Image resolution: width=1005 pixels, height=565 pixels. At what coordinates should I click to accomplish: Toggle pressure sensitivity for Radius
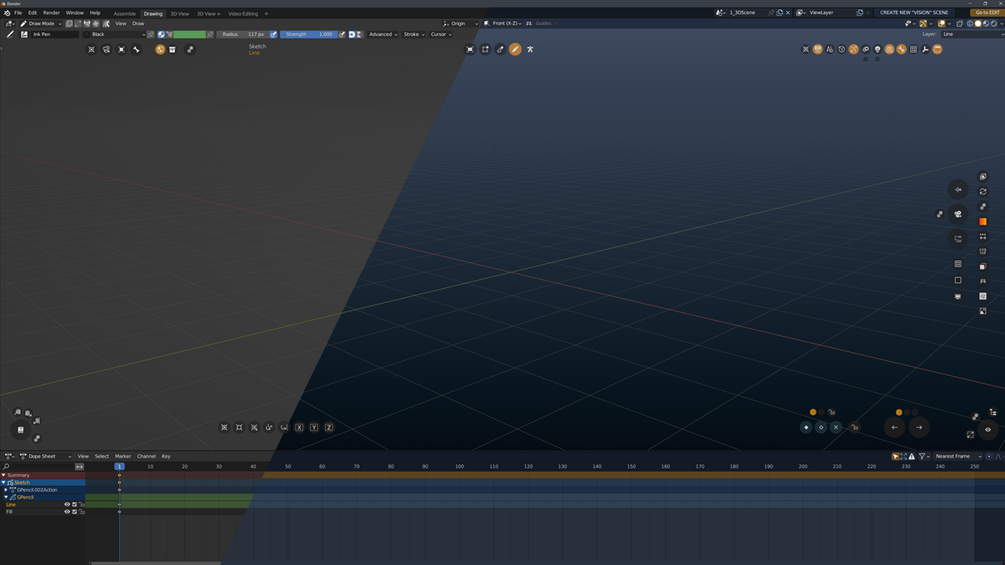click(274, 35)
